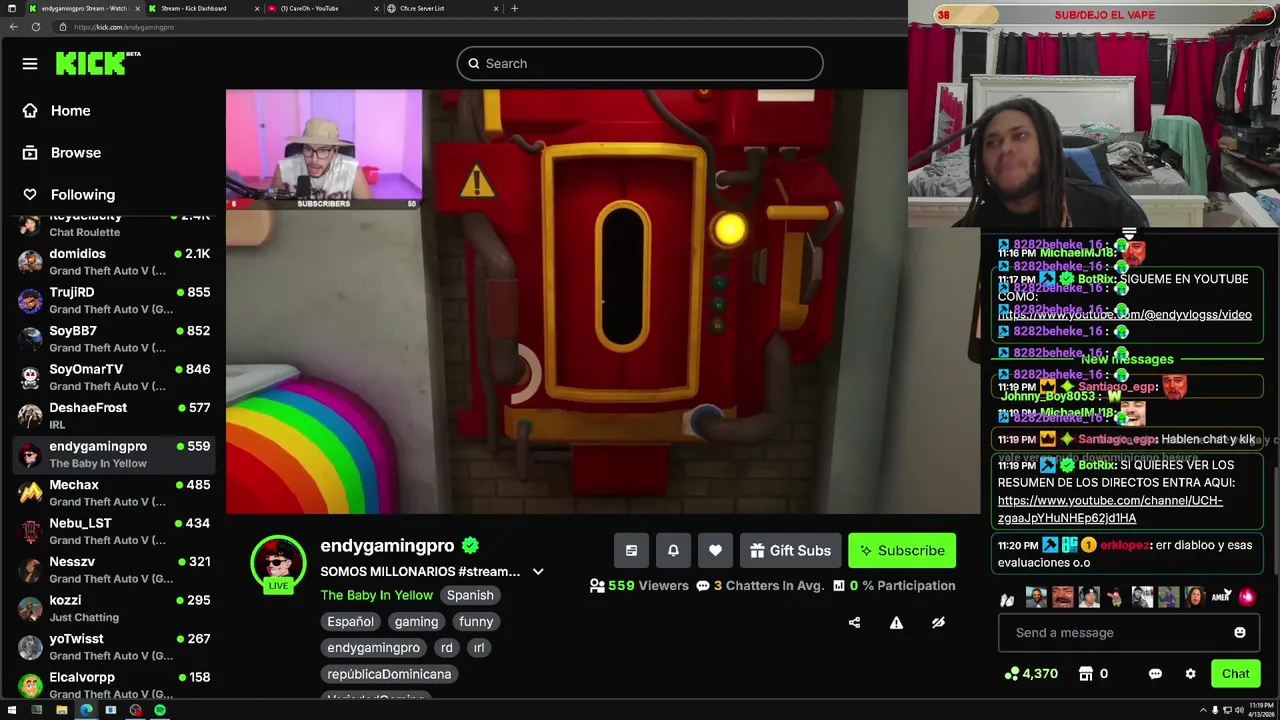Open chat bubble options icon
1280x720 pixels.
(x=1155, y=674)
